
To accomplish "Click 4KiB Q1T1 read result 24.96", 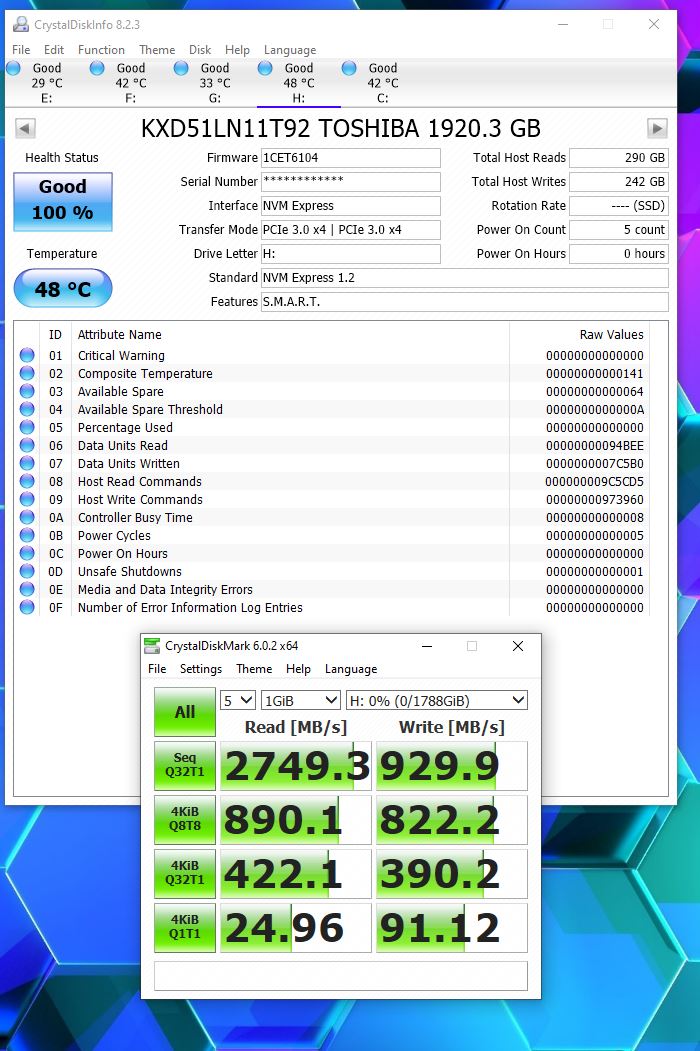I will [x=296, y=928].
